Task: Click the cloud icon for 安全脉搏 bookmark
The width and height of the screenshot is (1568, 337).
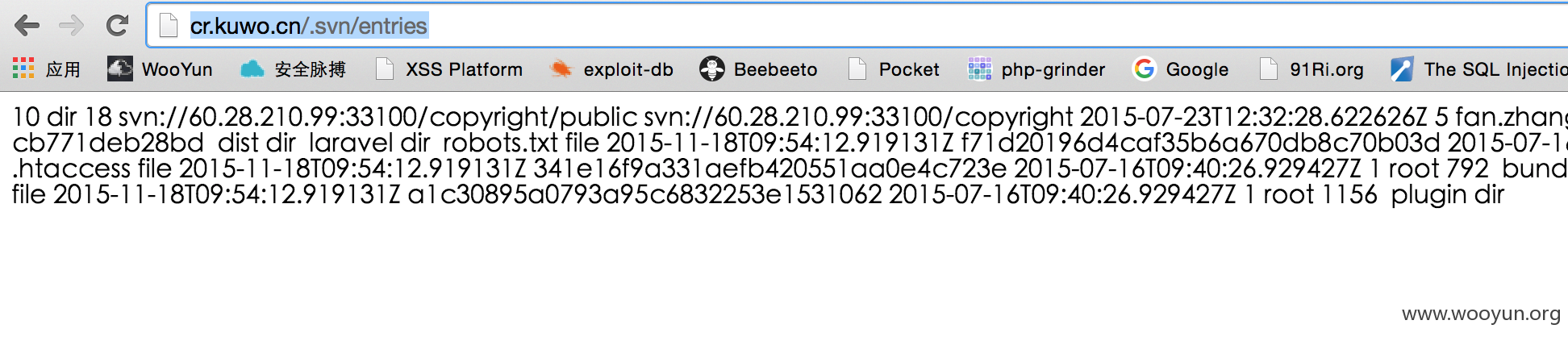Action: click(x=252, y=69)
